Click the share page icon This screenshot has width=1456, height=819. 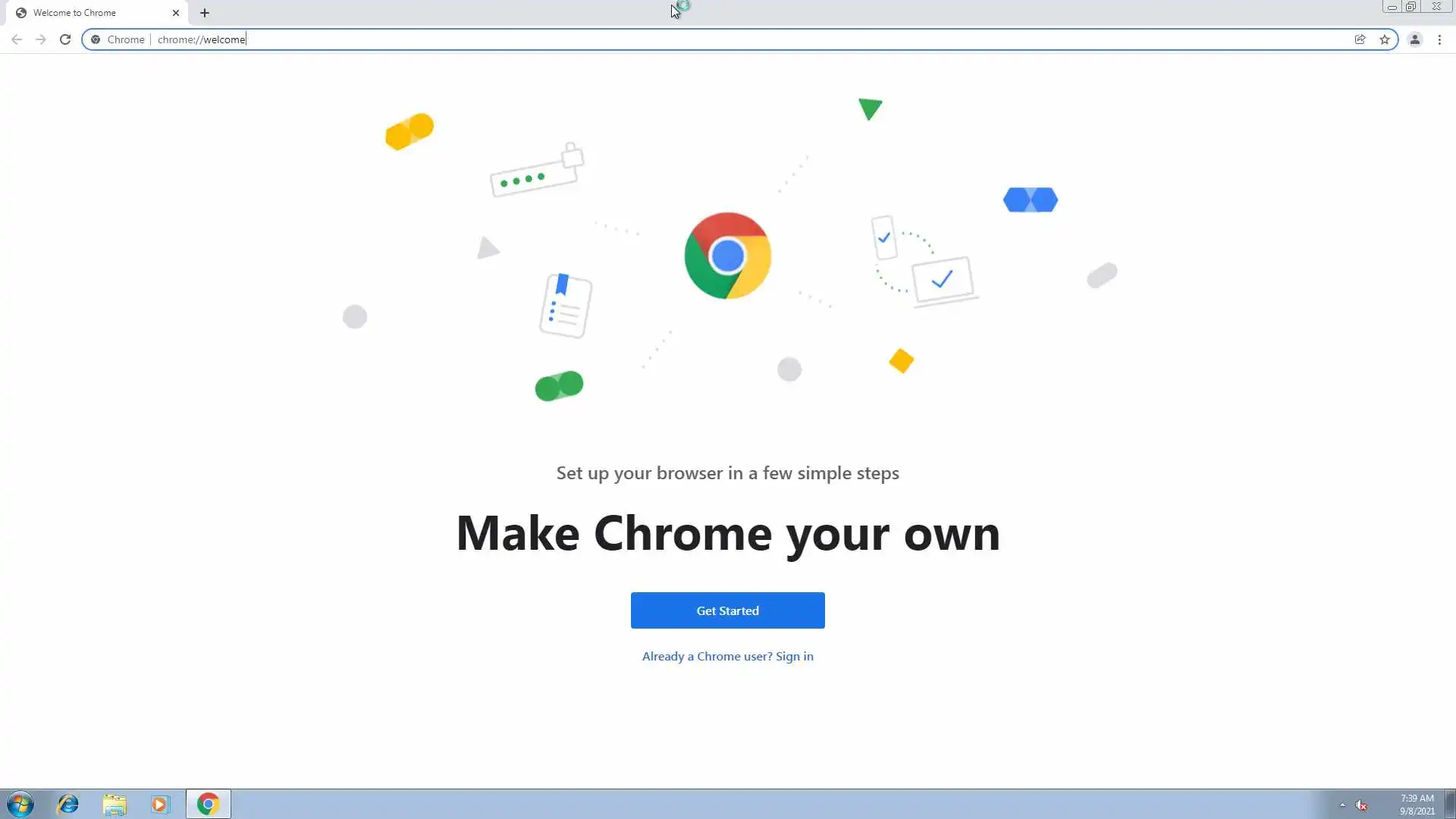[x=1360, y=39]
